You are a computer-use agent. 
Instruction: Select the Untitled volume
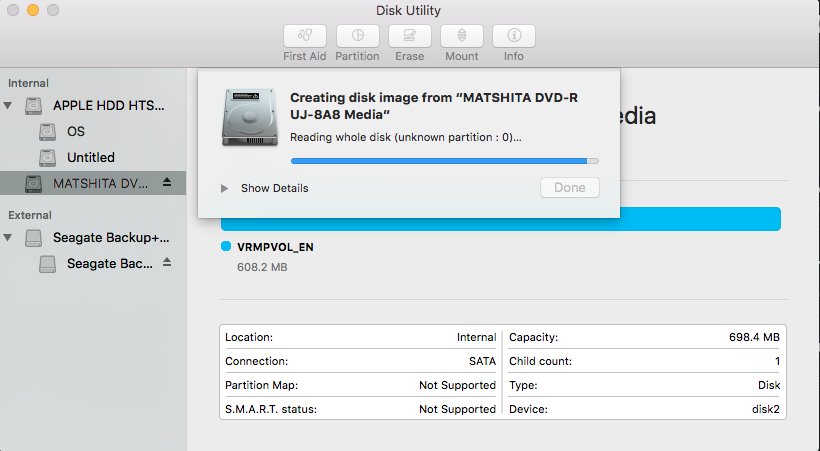coord(90,157)
